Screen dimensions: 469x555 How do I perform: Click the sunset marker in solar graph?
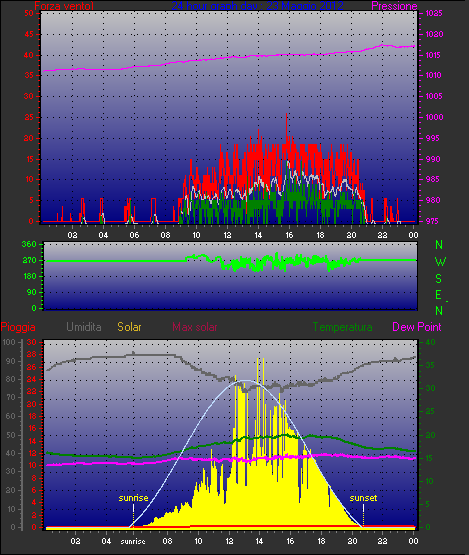click(363, 498)
